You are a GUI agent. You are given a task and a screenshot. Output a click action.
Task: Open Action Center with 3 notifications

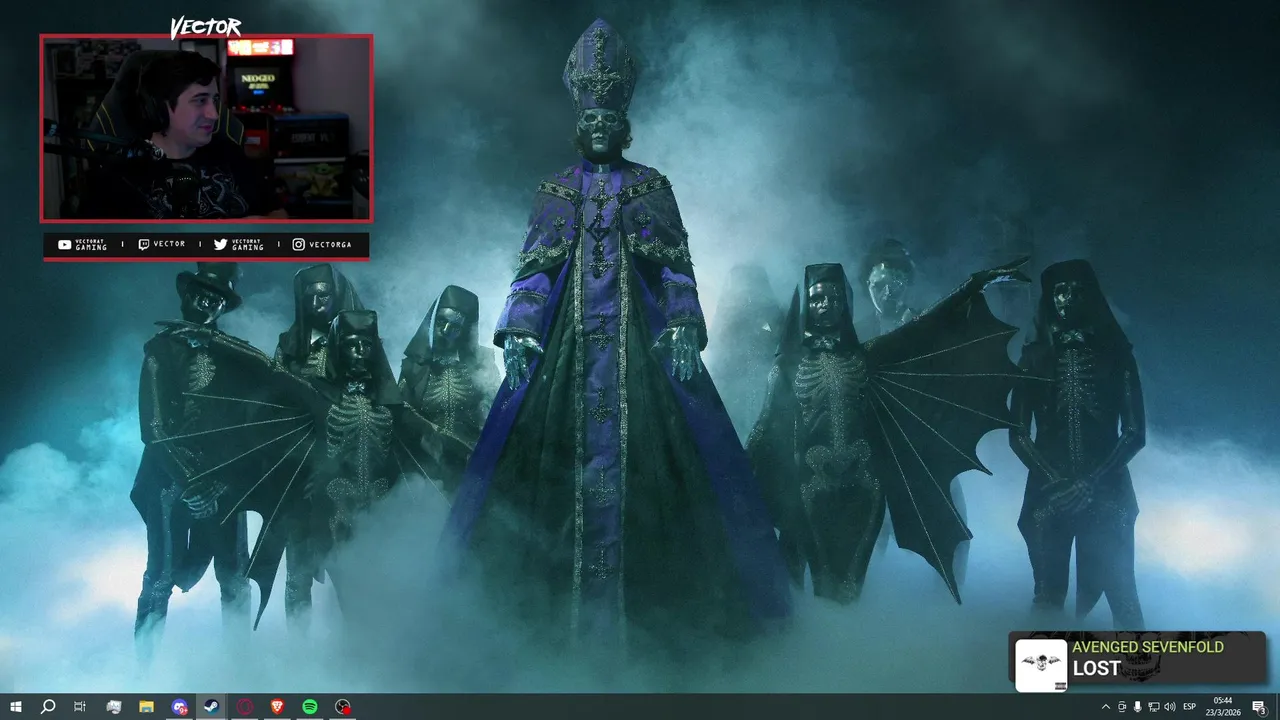pos(1259,707)
